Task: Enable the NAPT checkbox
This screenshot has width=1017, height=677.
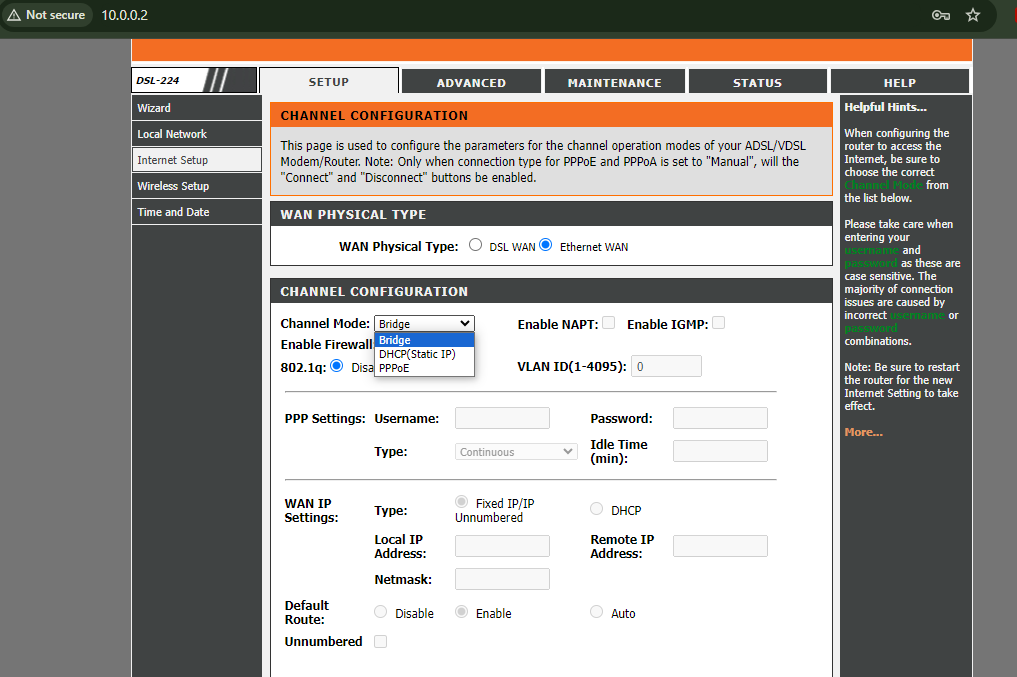Action: point(608,323)
